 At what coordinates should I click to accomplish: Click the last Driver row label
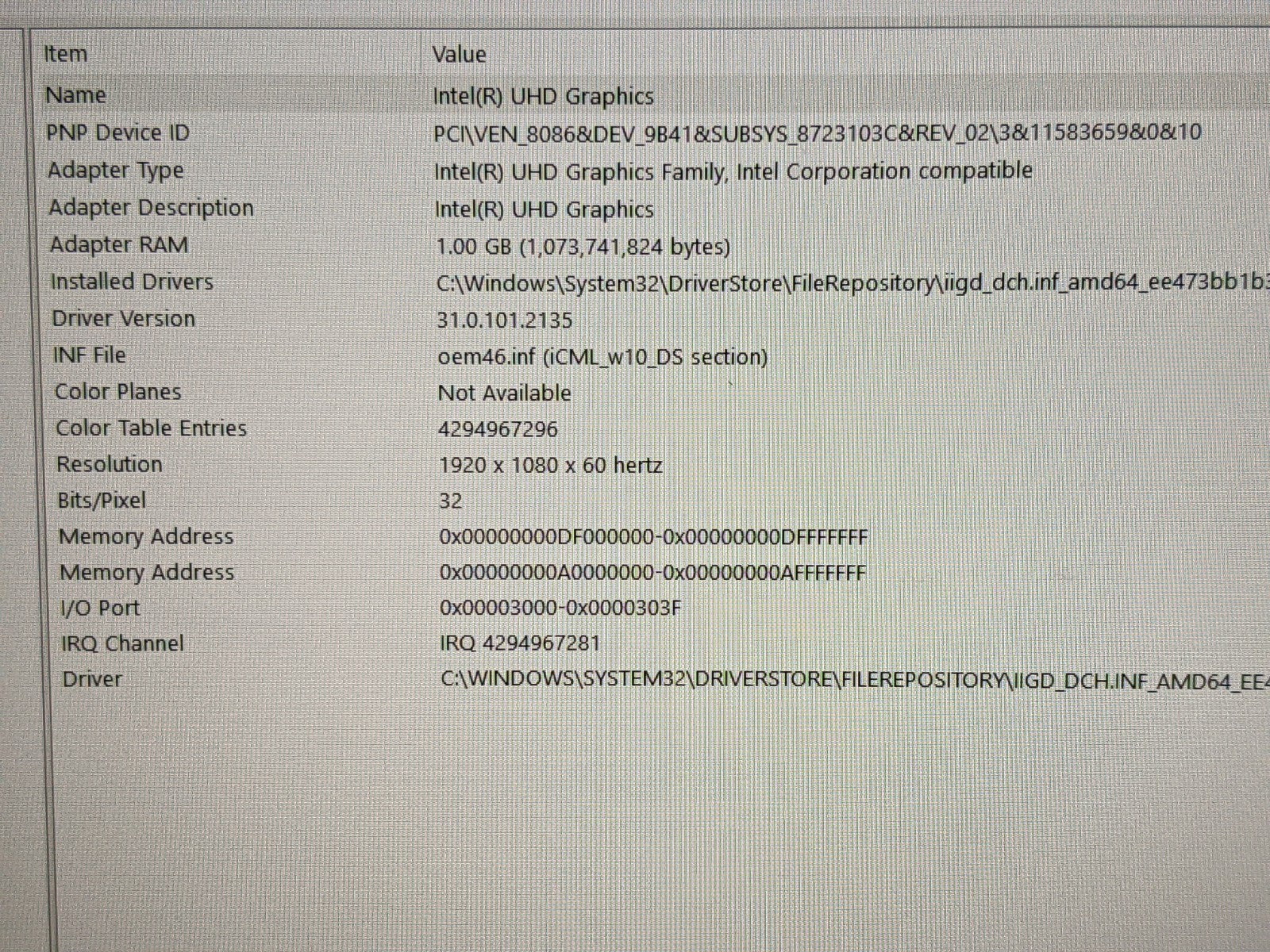point(92,680)
